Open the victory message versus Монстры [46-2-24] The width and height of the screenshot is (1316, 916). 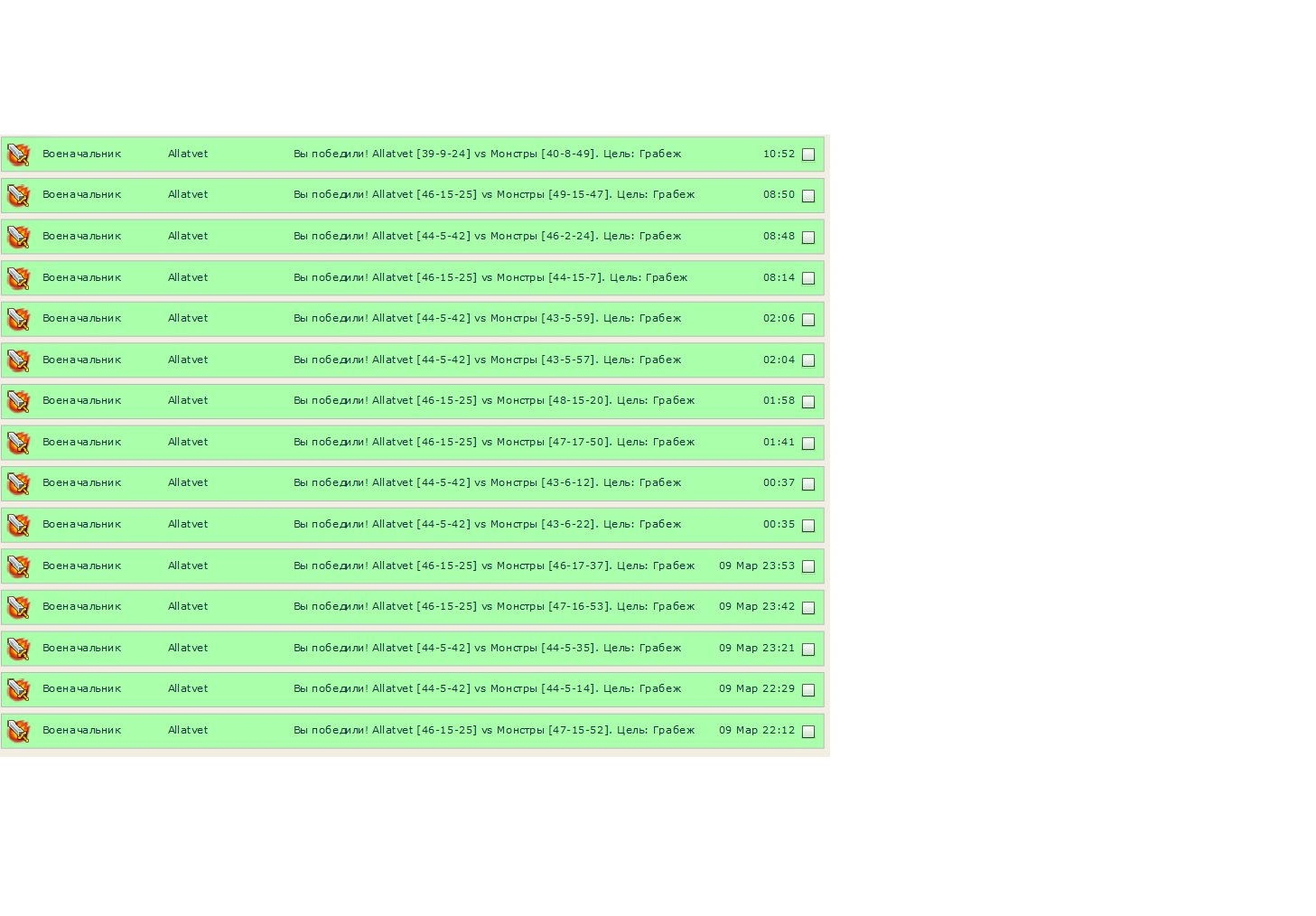[487, 236]
